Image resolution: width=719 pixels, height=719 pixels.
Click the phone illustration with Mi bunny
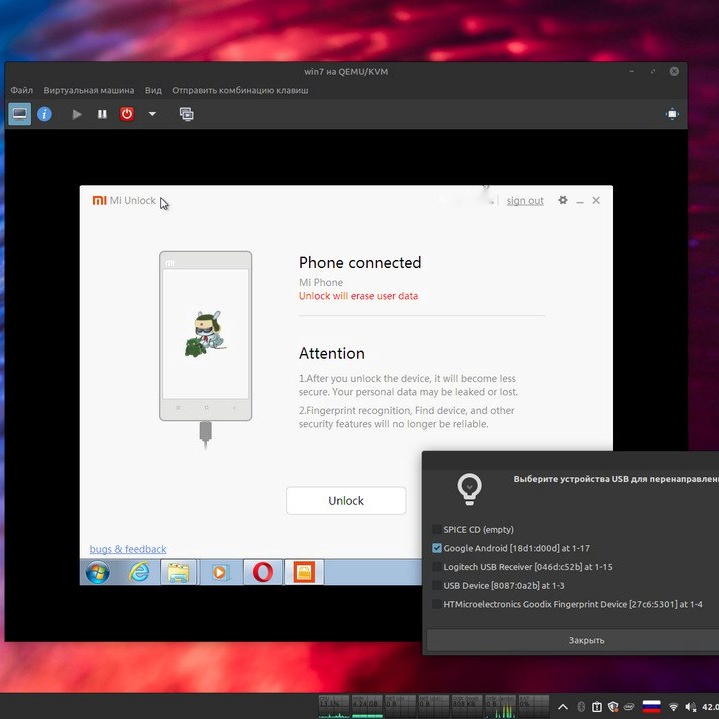point(205,336)
